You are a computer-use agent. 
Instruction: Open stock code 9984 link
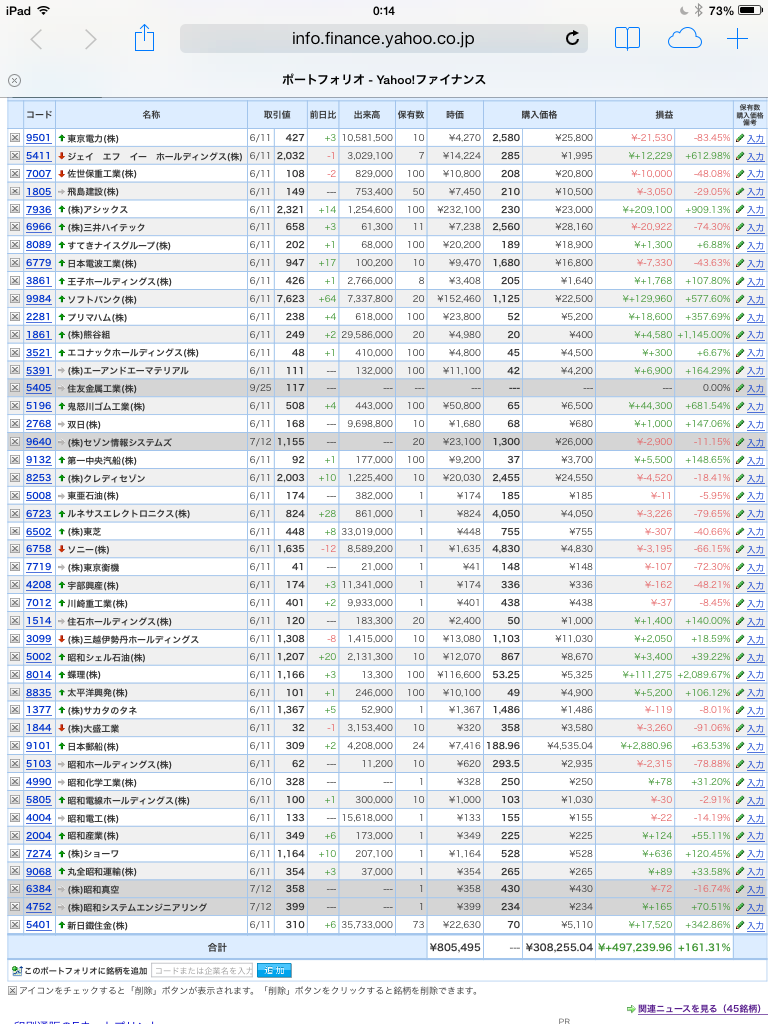coord(39,299)
